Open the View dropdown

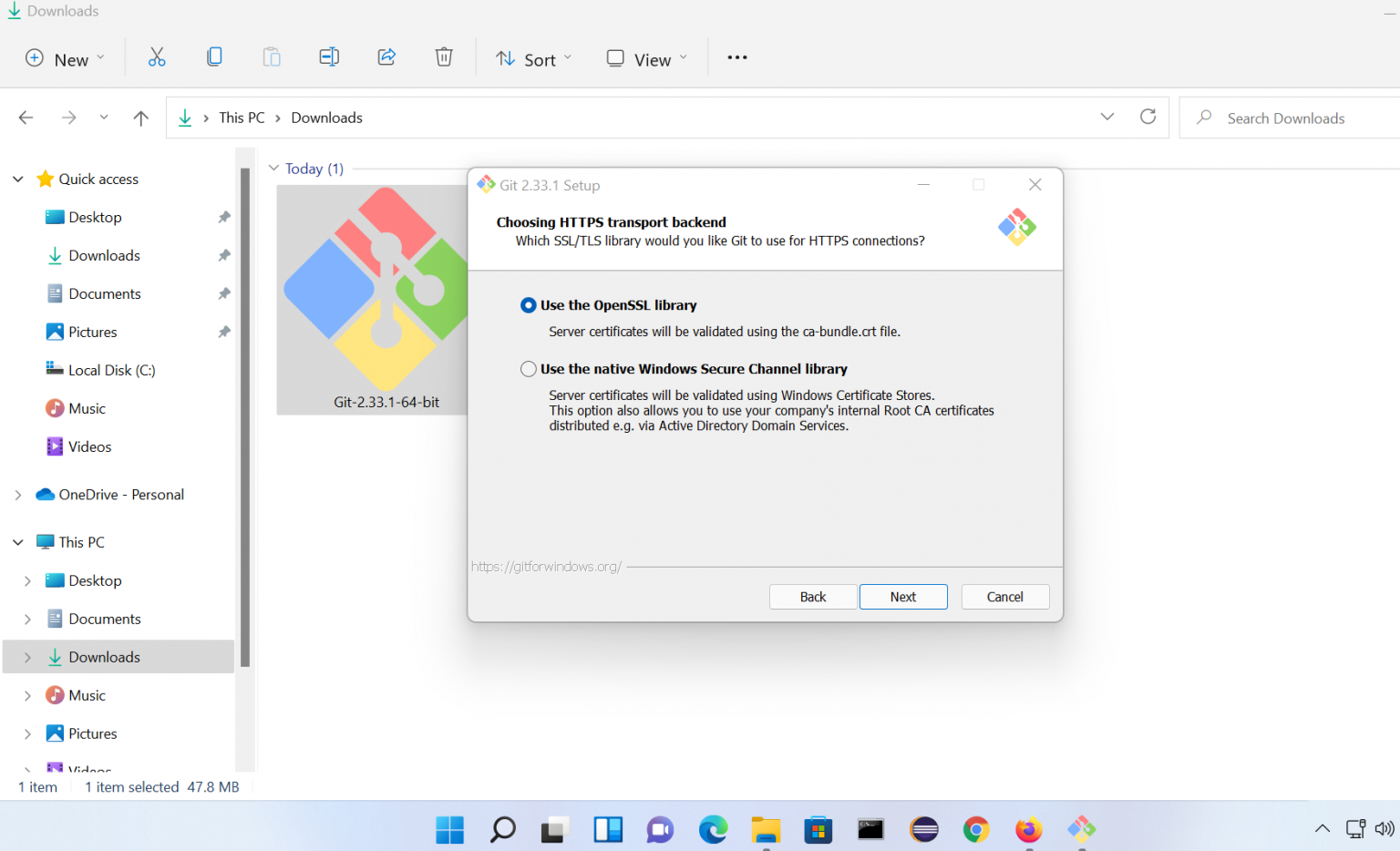click(646, 58)
